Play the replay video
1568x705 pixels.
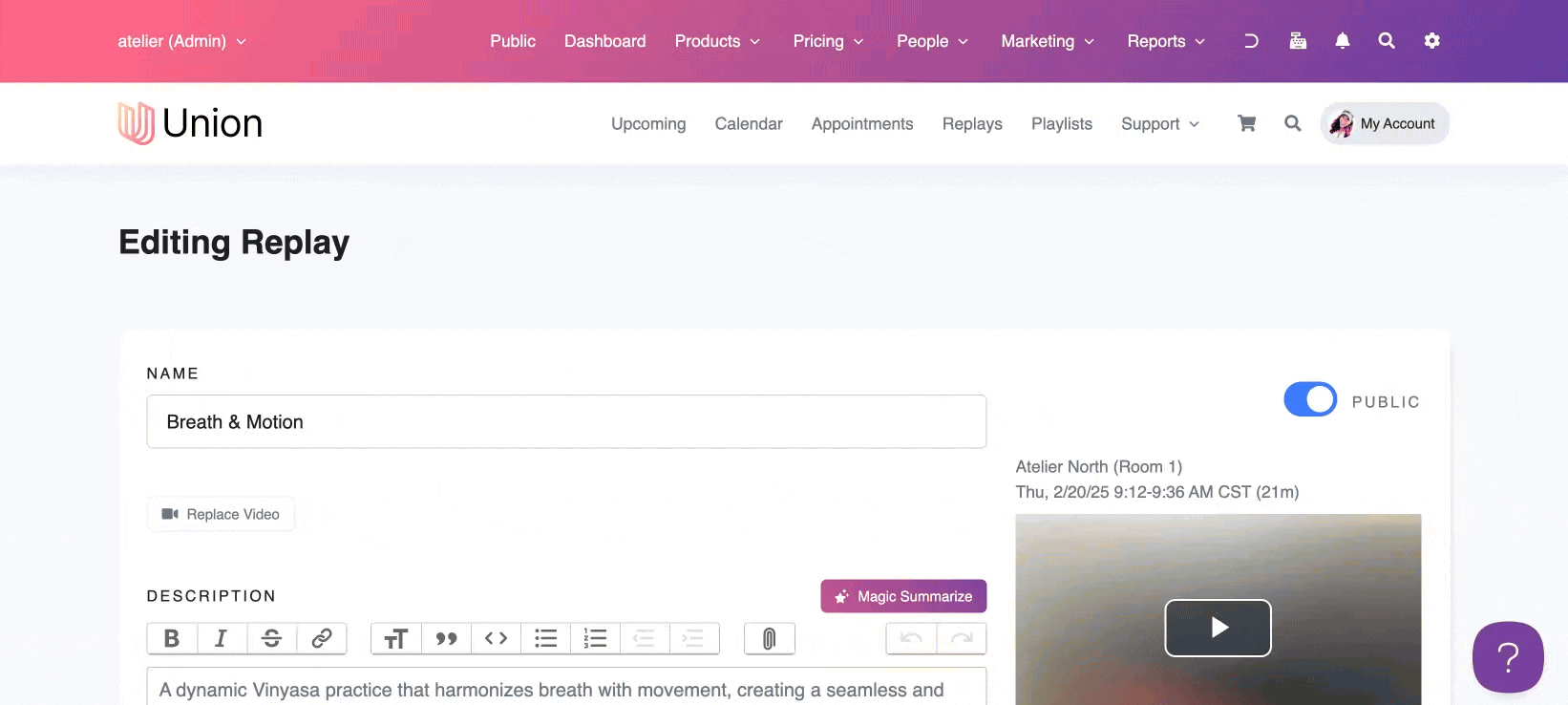pyautogui.click(x=1218, y=628)
